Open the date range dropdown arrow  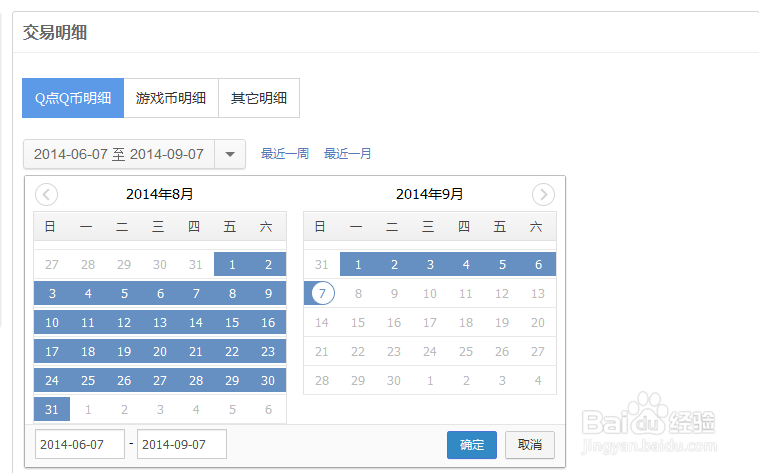[230, 154]
